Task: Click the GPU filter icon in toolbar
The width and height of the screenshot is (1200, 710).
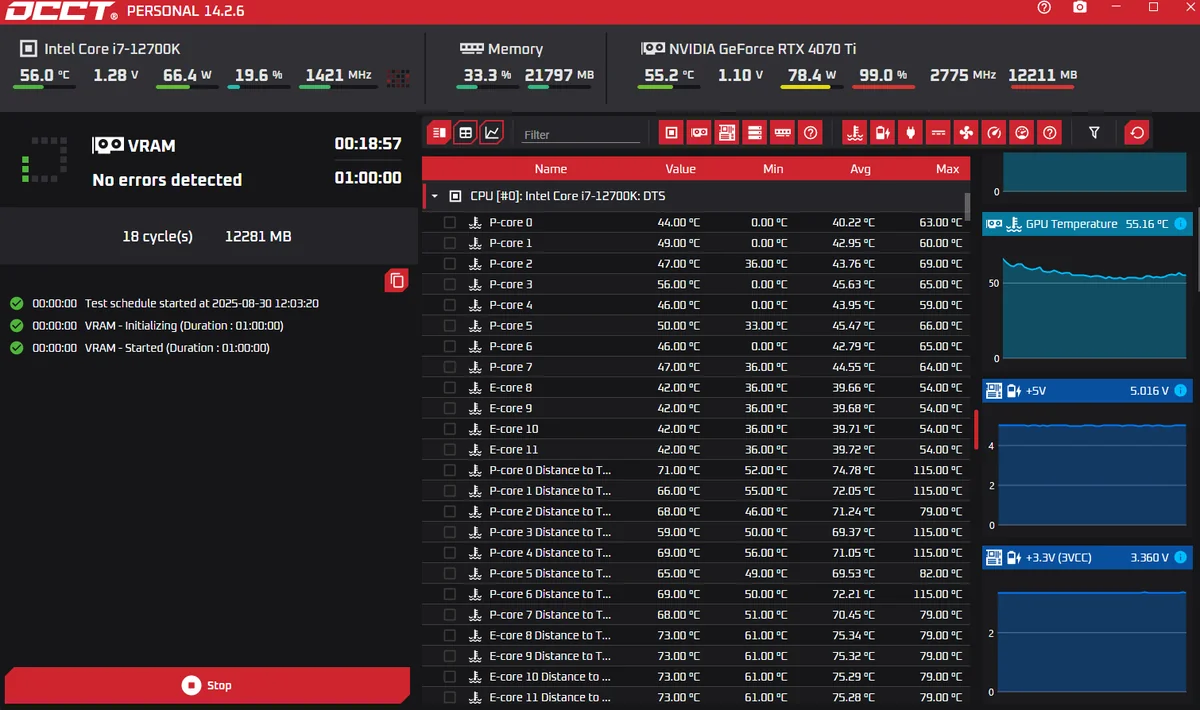Action: coord(700,132)
